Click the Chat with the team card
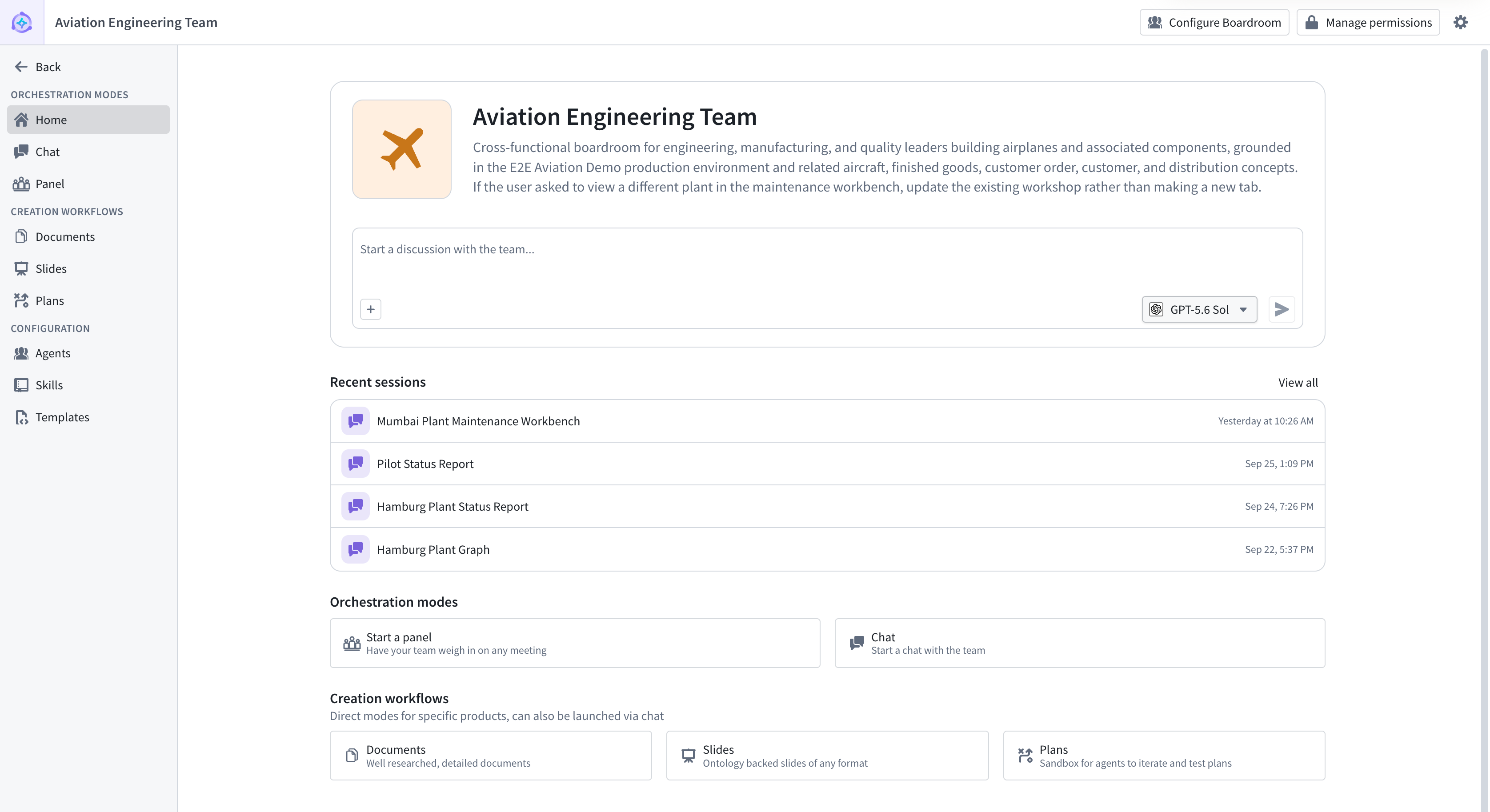This screenshot has height=812, width=1490. 1080,643
